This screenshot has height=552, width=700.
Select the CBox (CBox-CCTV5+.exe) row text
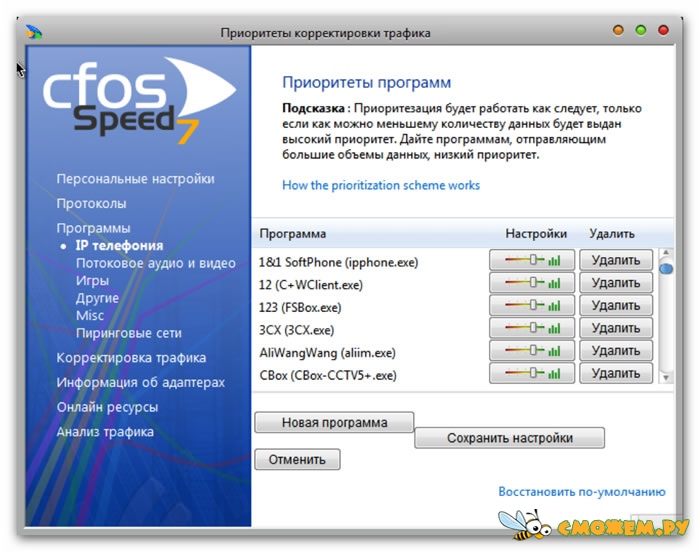(x=328, y=376)
